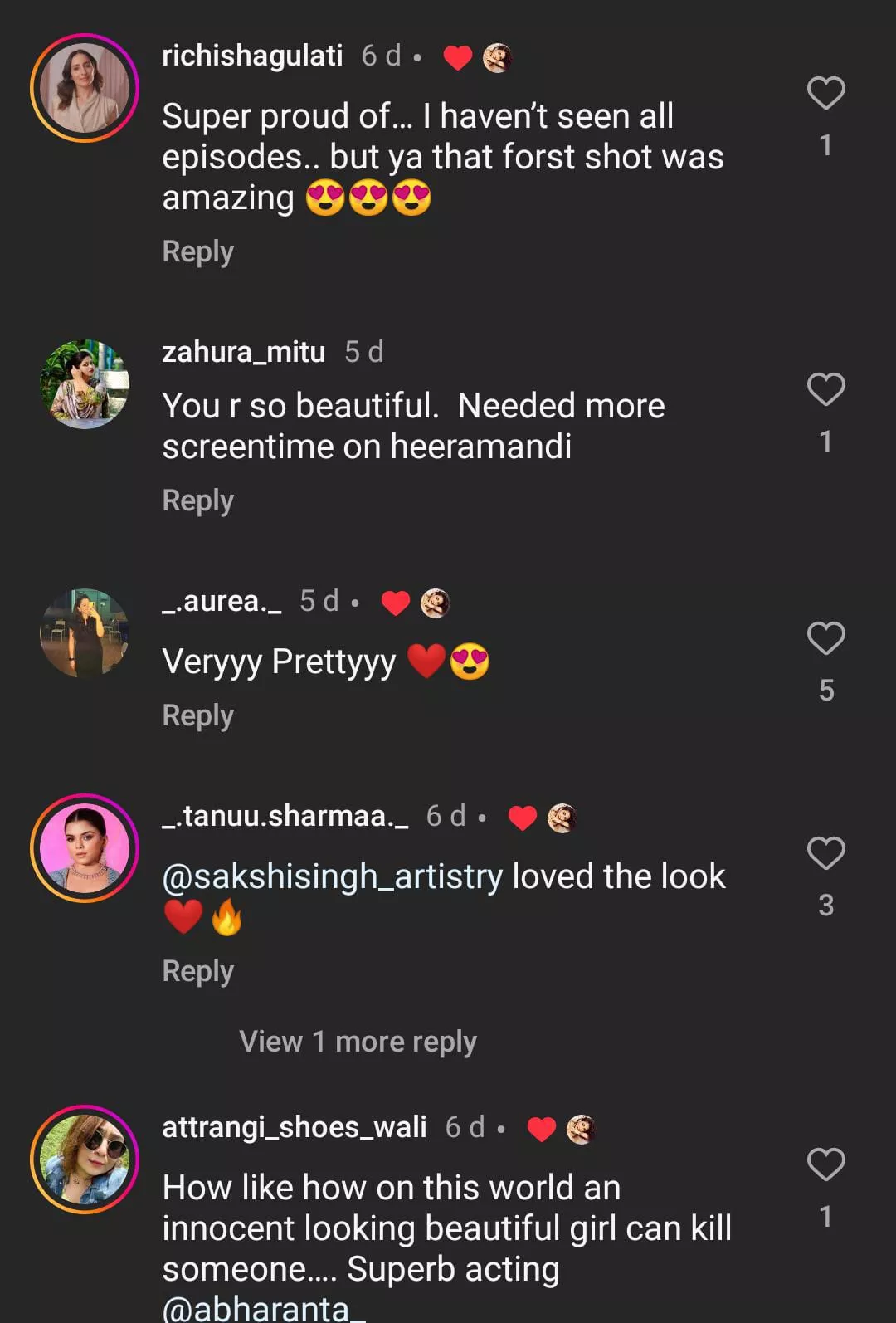Reply to the 'Veryyy Prettyyy' comment

pyautogui.click(x=197, y=715)
